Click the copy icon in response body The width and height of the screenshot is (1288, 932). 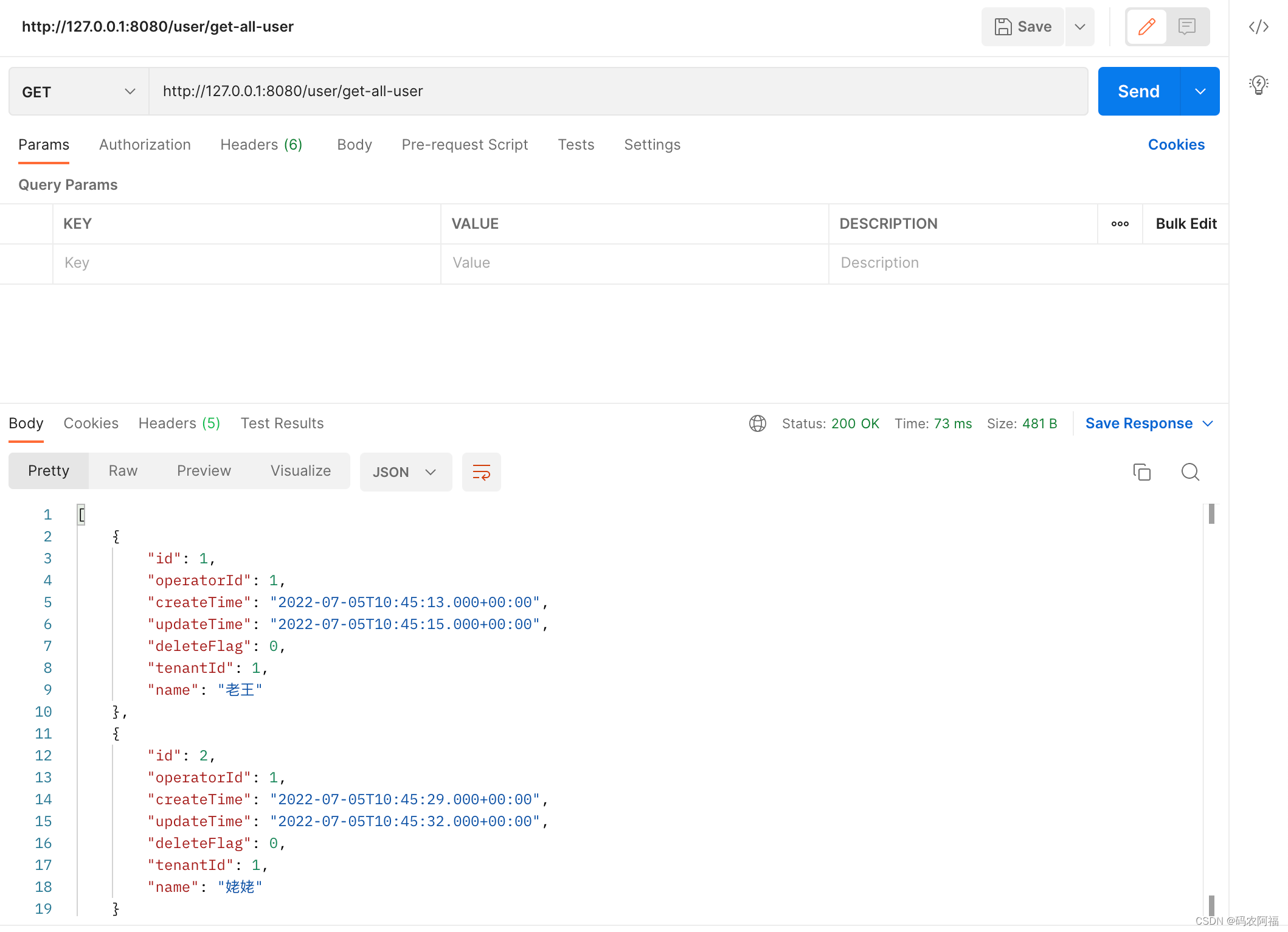1142,471
